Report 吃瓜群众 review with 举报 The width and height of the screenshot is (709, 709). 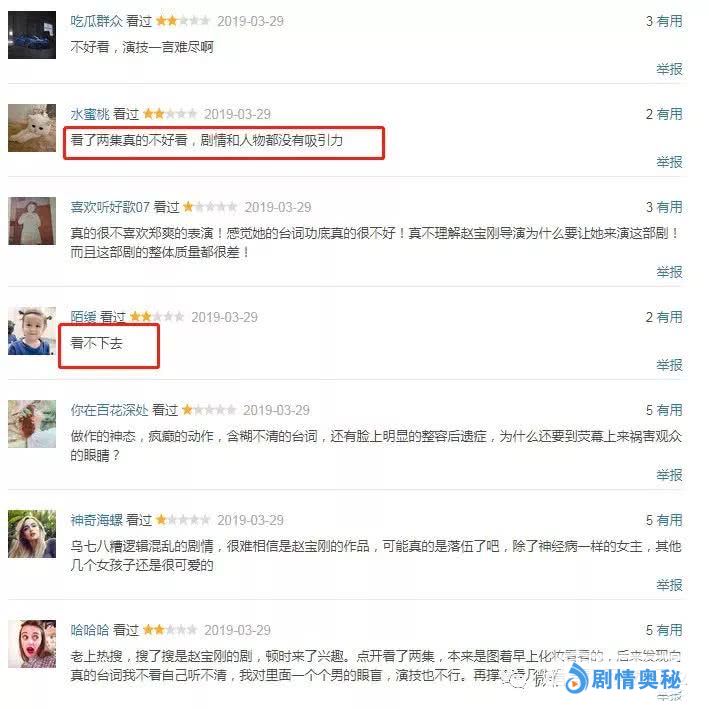click(670, 69)
